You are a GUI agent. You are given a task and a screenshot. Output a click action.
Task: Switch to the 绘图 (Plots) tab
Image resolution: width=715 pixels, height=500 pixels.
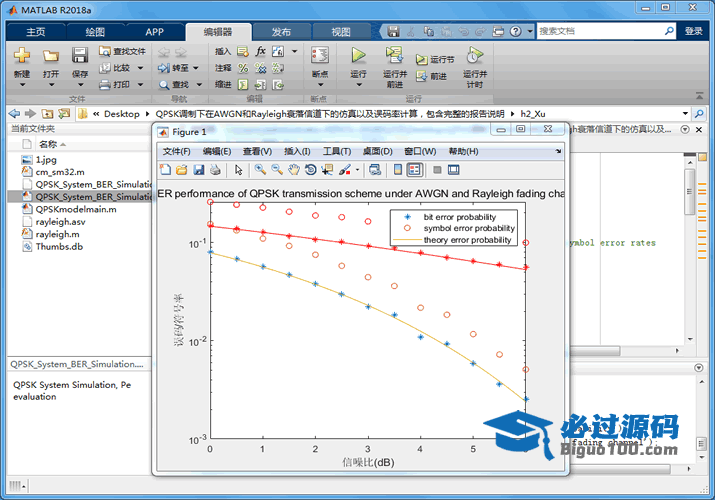[x=95, y=32]
